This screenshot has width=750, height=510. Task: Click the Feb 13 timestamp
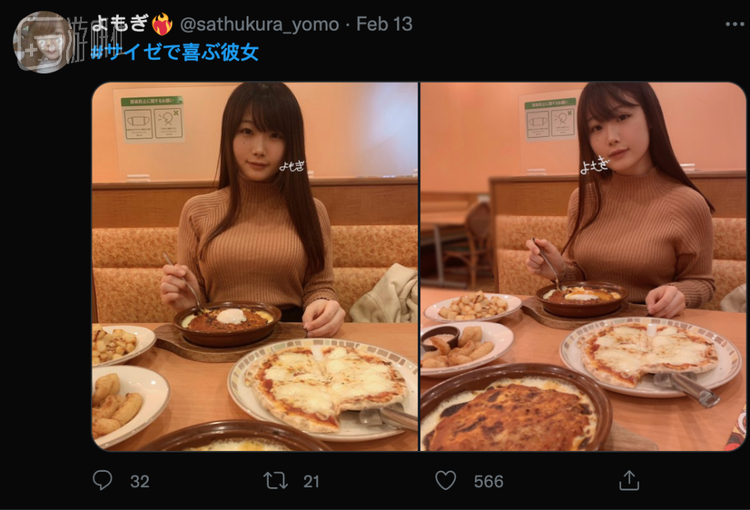tap(385, 24)
